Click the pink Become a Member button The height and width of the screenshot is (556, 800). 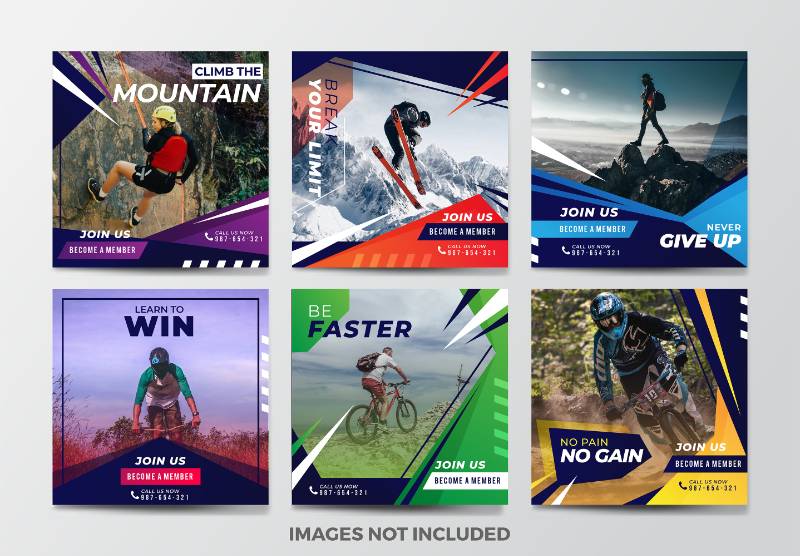click(160, 476)
